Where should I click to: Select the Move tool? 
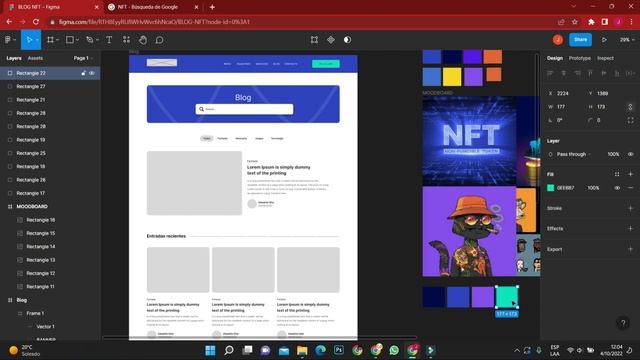[x=29, y=40]
